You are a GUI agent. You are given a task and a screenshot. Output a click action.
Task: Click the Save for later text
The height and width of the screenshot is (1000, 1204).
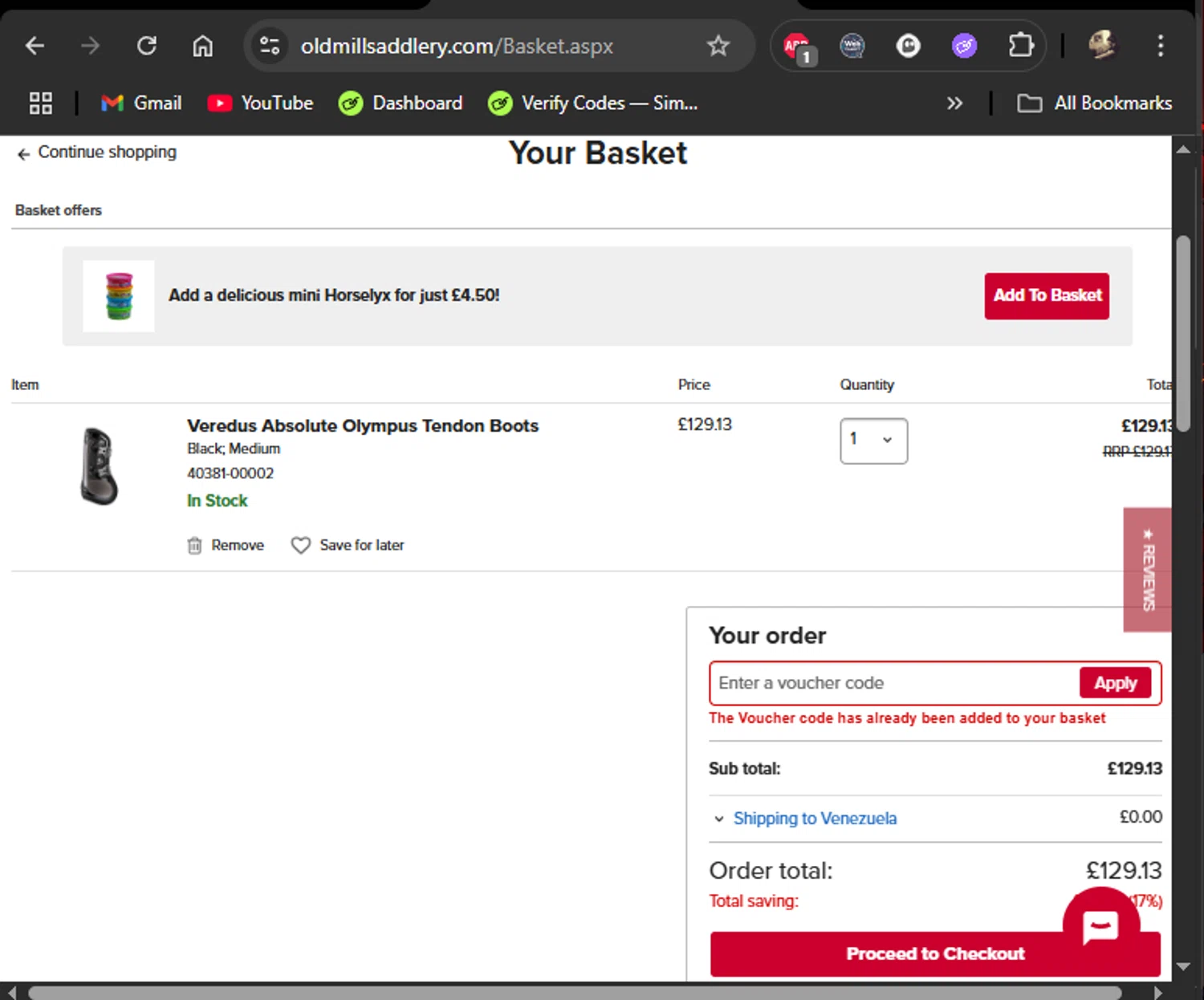coord(362,545)
